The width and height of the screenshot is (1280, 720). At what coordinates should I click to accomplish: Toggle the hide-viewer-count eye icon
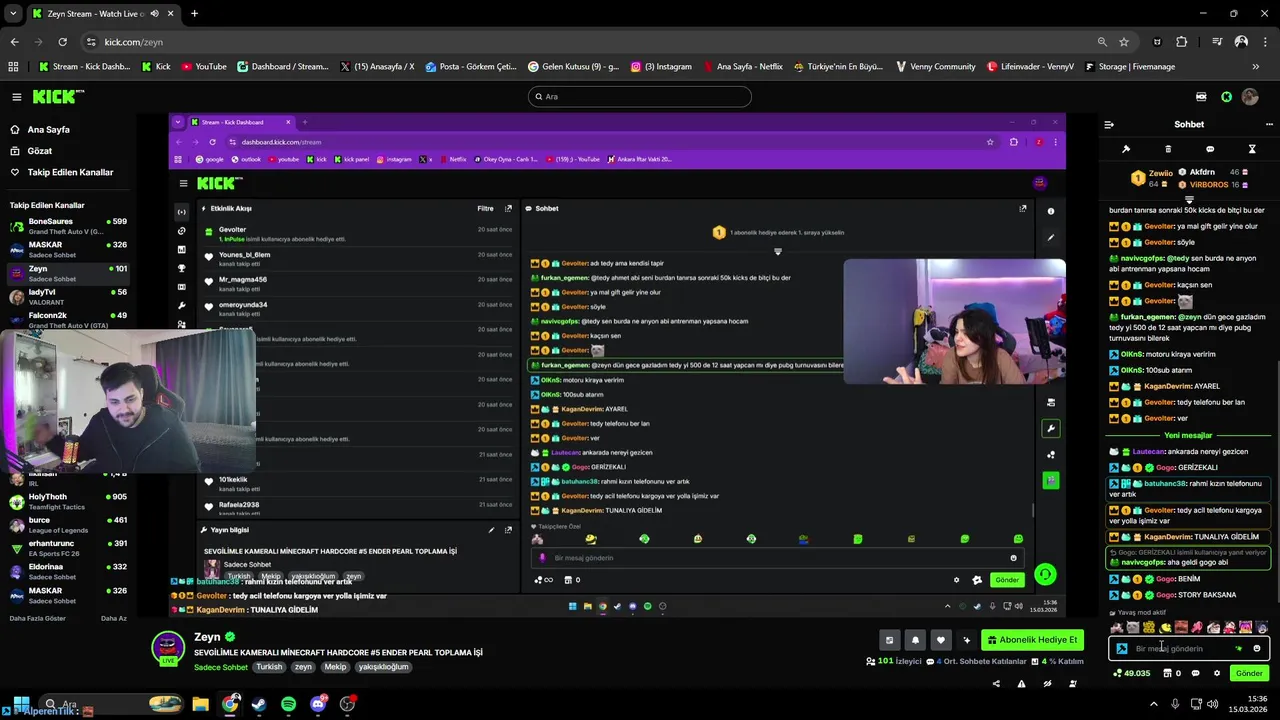(x=1047, y=684)
